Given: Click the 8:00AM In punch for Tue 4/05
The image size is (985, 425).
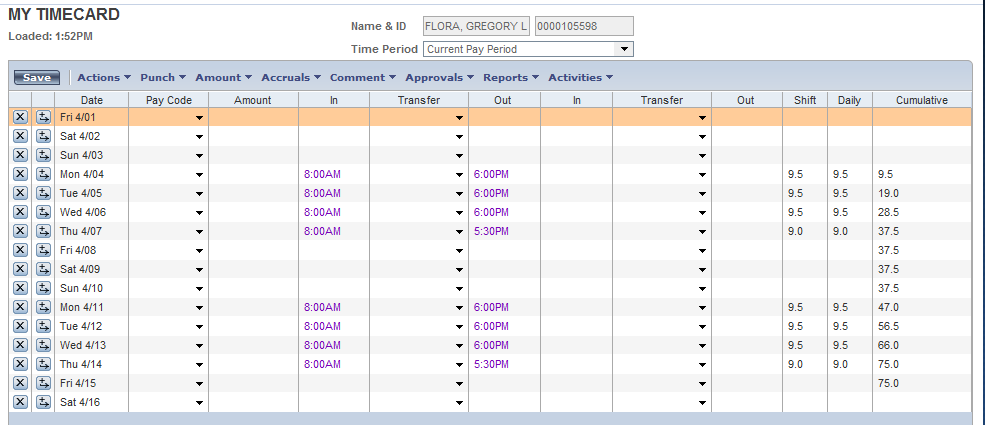Looking at the screenshot, I should (x=322, y=193).
